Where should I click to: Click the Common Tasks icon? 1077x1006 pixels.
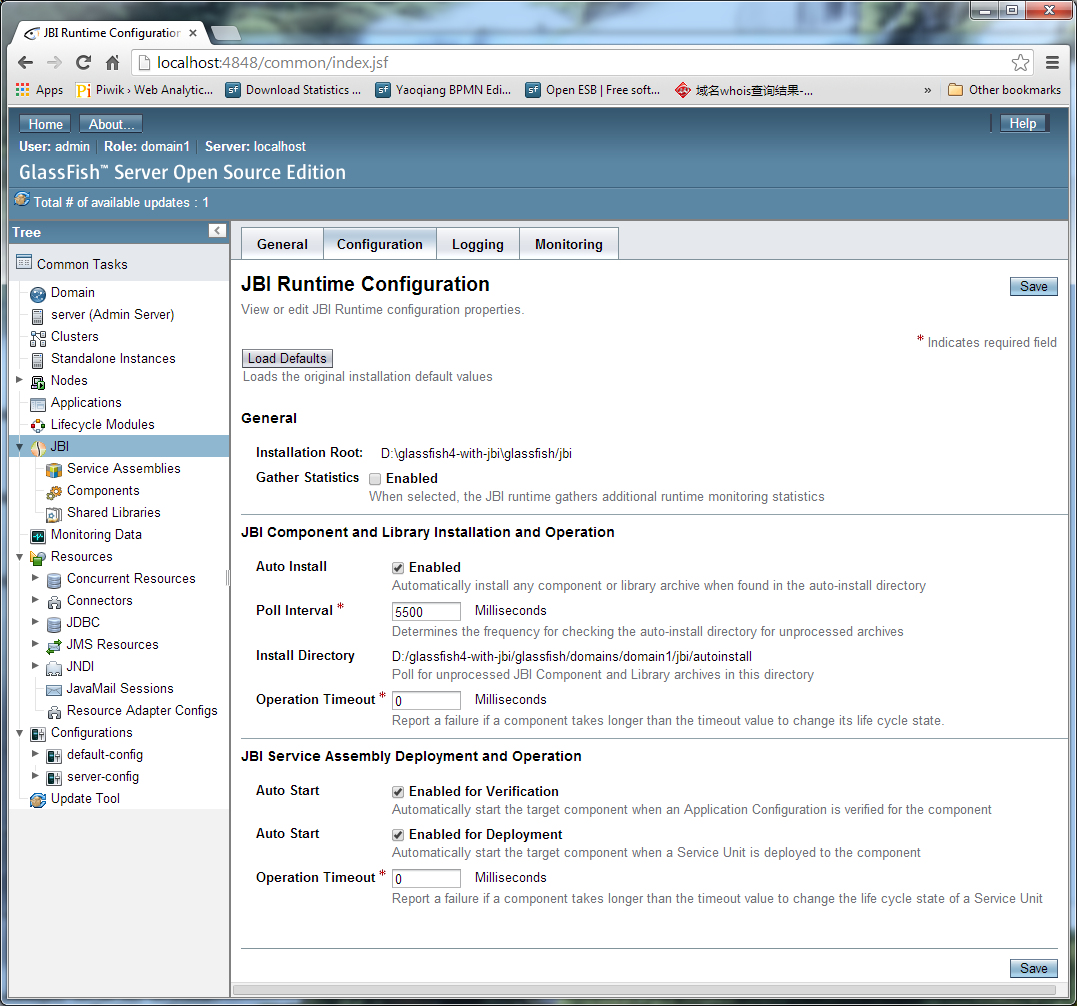23,262
